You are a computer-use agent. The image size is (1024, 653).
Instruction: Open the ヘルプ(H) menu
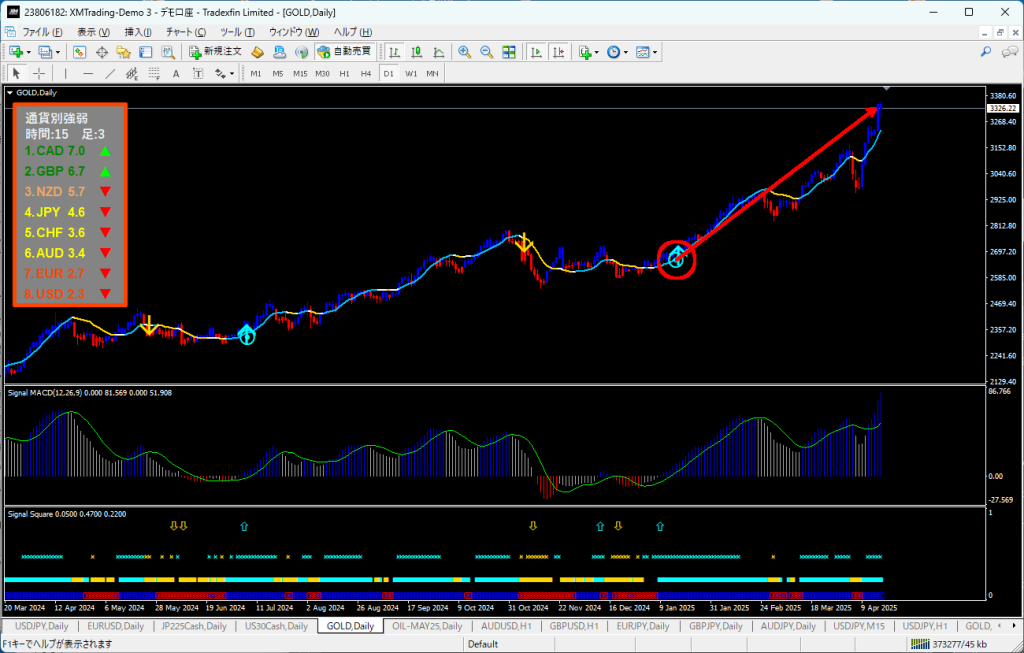[353, 31]
